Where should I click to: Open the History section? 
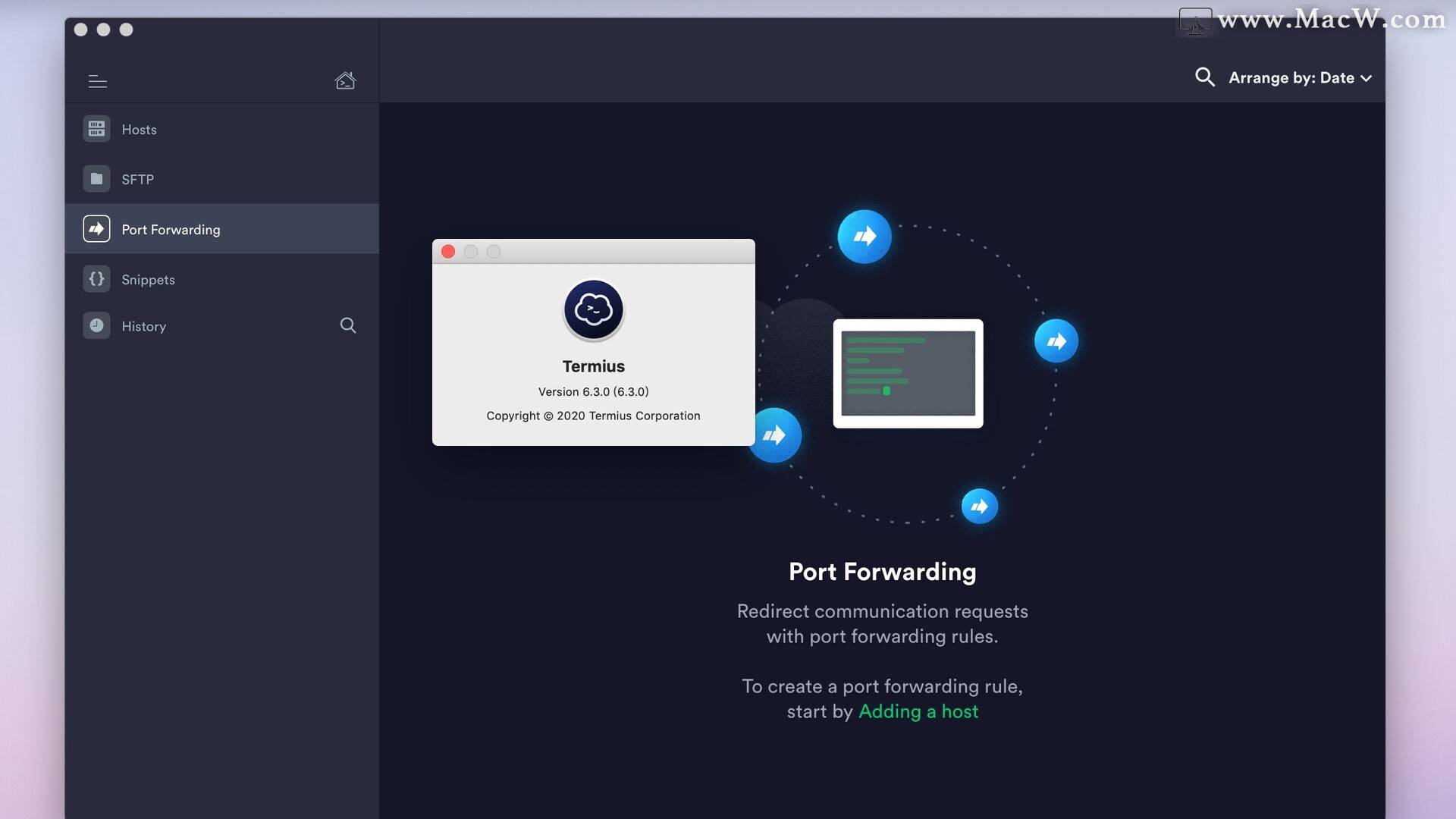(x=143, y=326)
